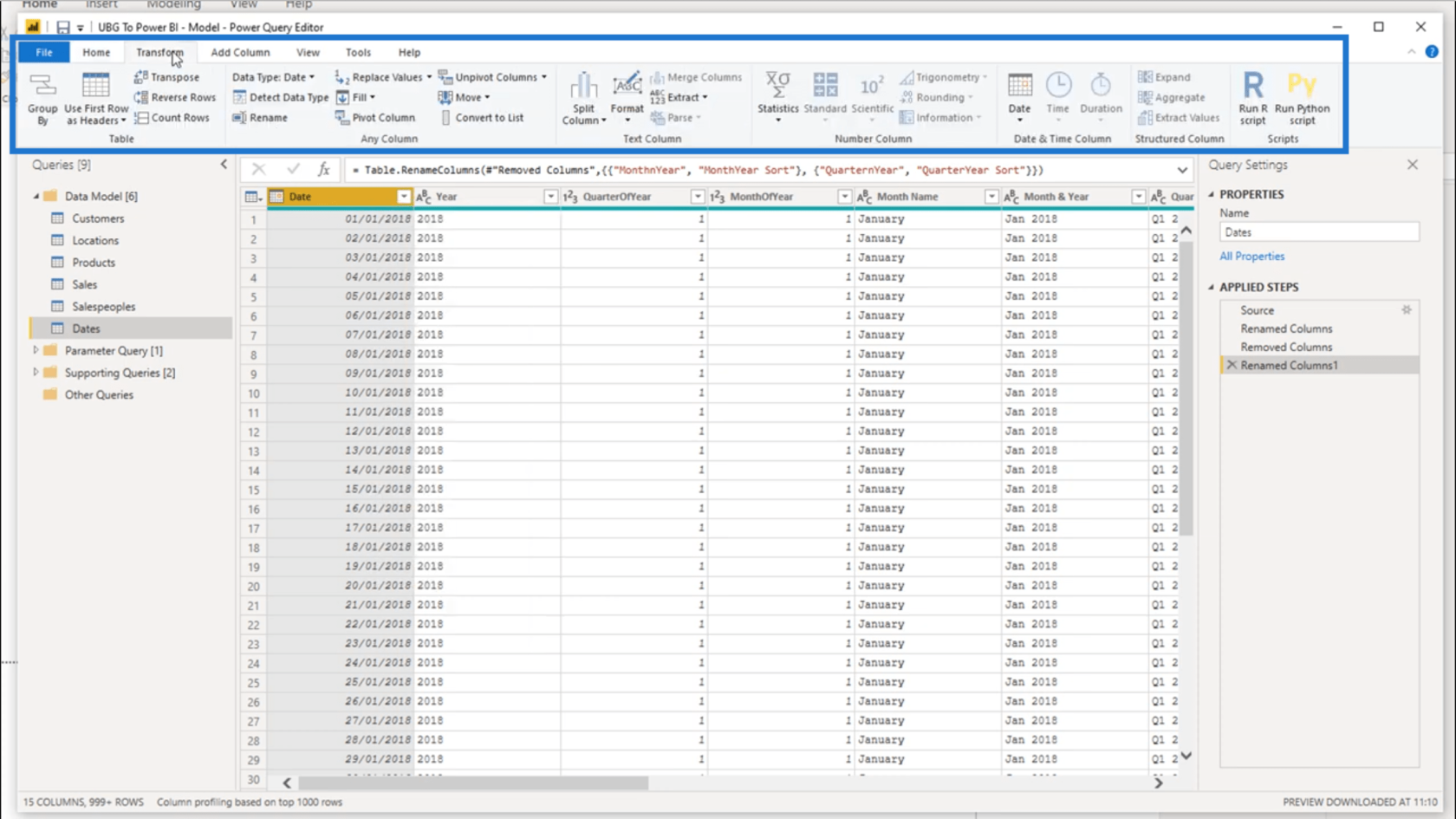Image resolution: width=1456 pixels, height=819 pixels.
Task: Open the All Properties link
Action: 1251,257
